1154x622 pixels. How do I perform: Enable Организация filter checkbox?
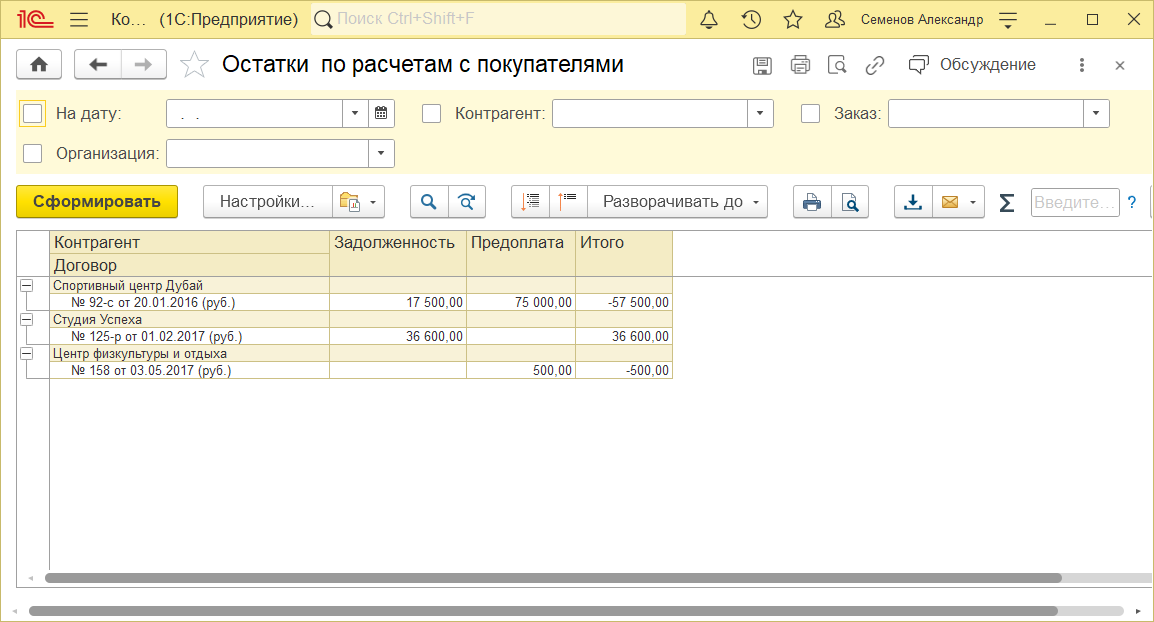click(32, 153)
